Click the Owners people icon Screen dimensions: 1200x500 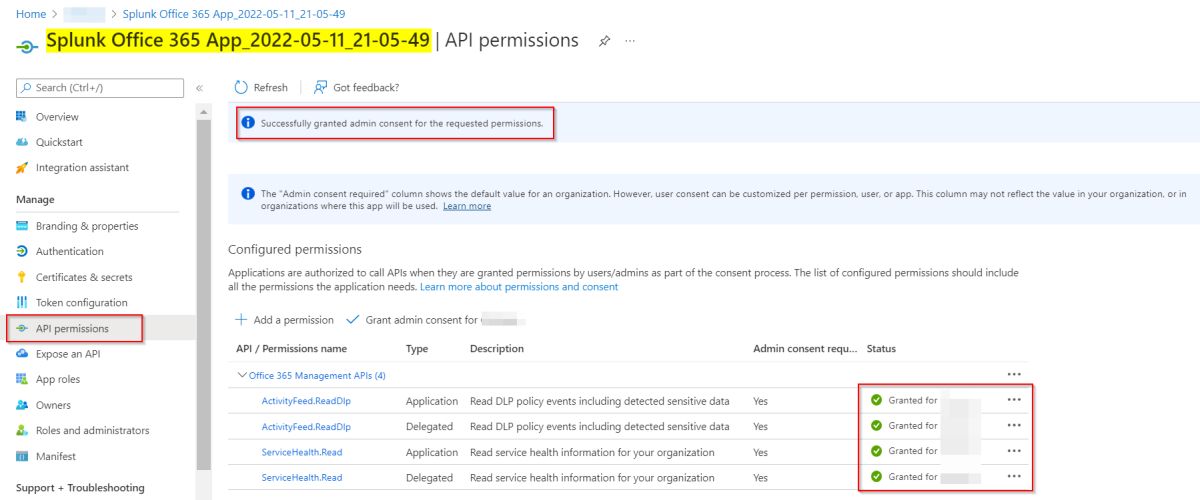pos(22,405)
